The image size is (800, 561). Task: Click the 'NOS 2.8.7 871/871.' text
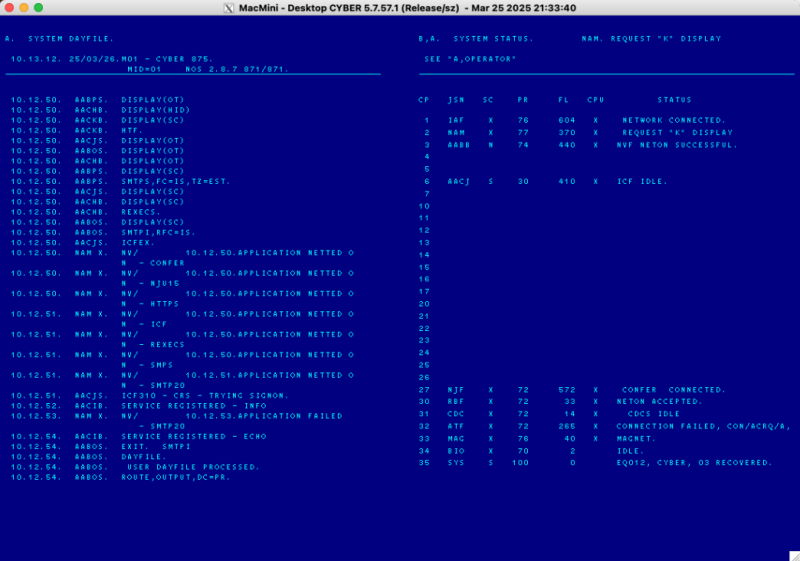click(x=237, y=69)
